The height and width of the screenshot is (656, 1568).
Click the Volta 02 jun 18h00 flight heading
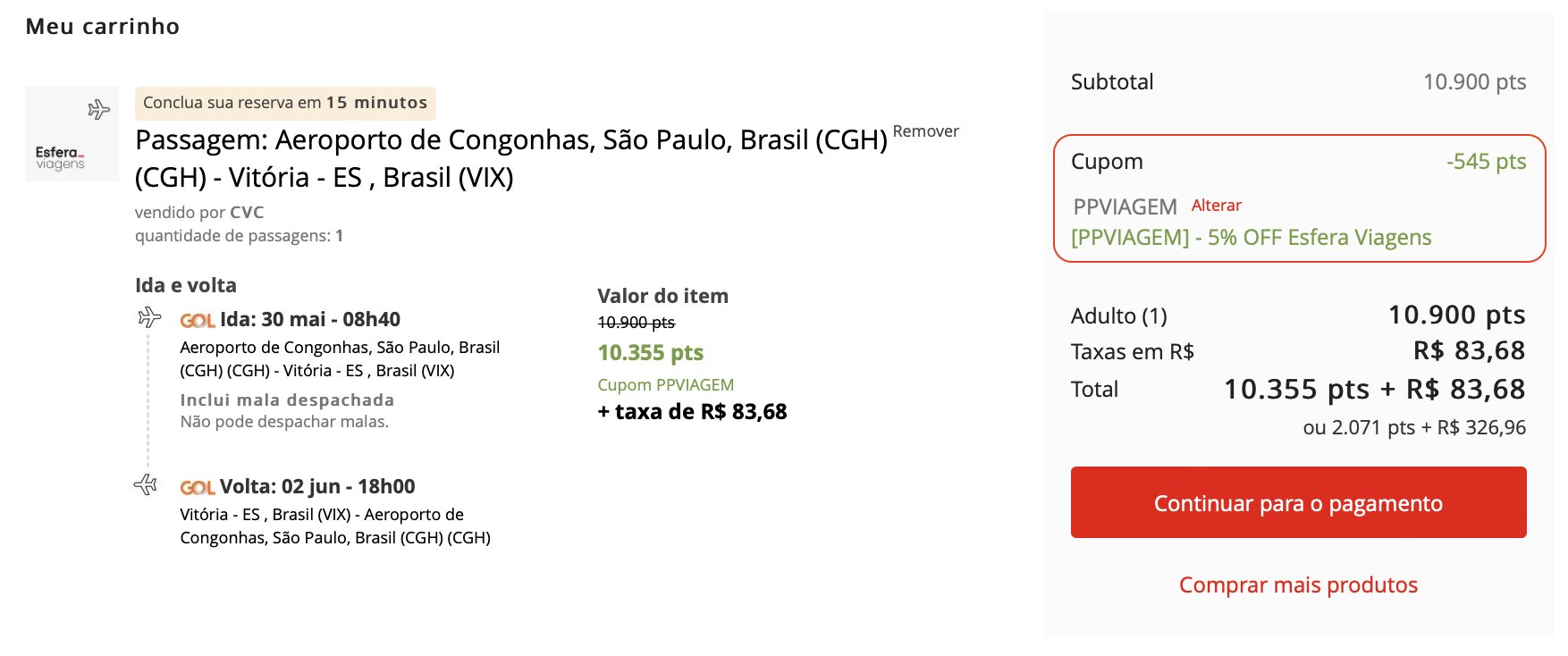(x=317, y=486)
